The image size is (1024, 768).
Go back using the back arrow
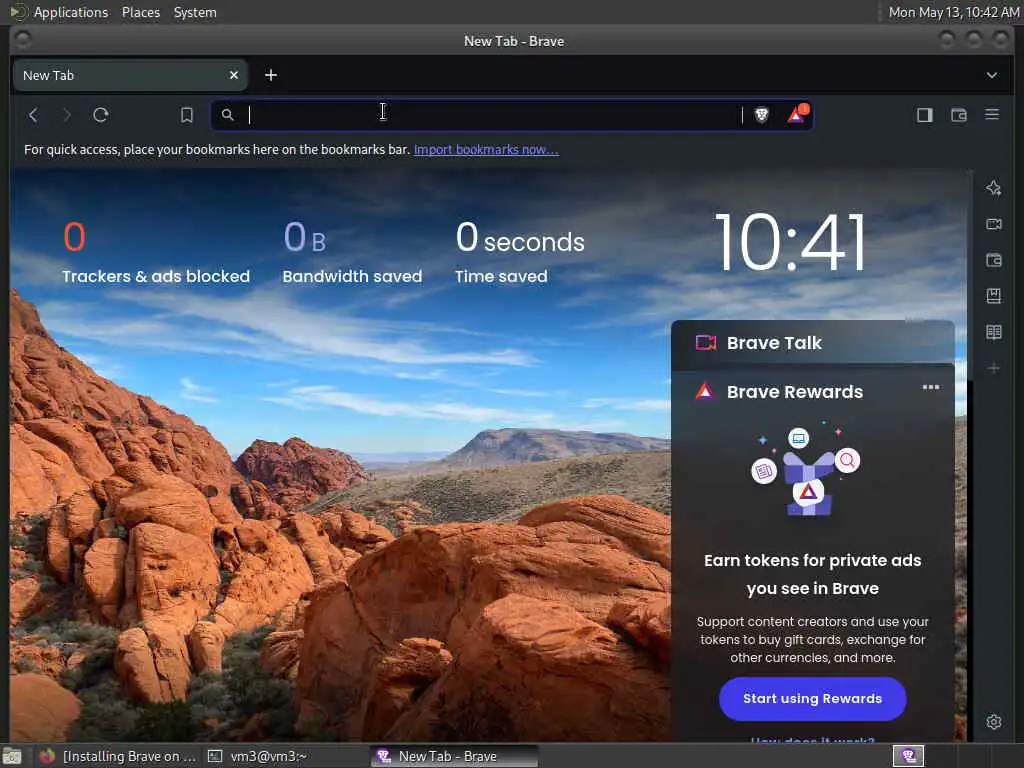point(33,115)
